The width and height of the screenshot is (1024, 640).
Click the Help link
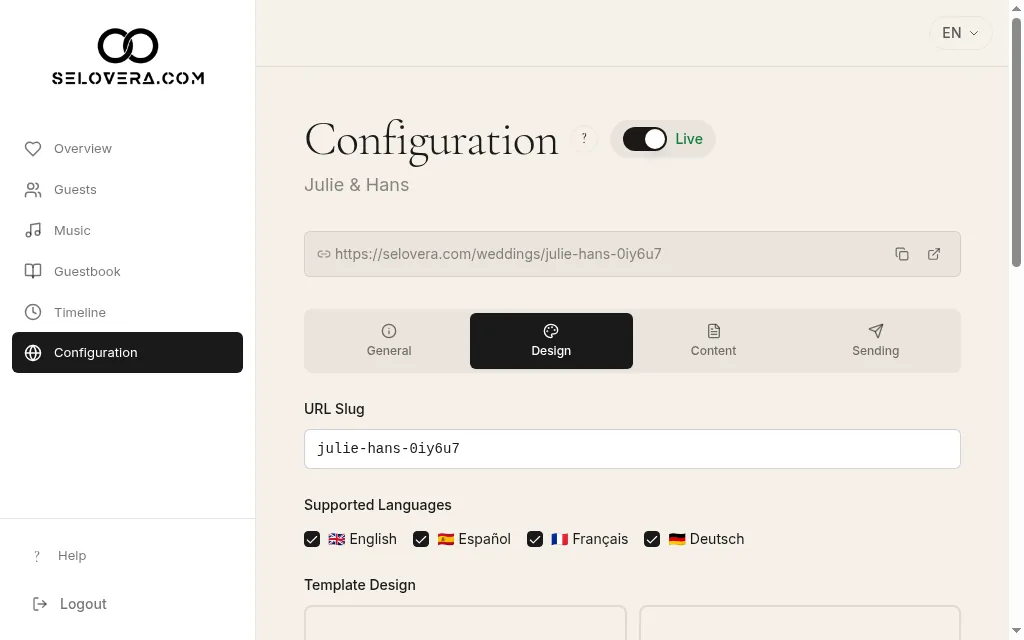click(x=72, y=556)
